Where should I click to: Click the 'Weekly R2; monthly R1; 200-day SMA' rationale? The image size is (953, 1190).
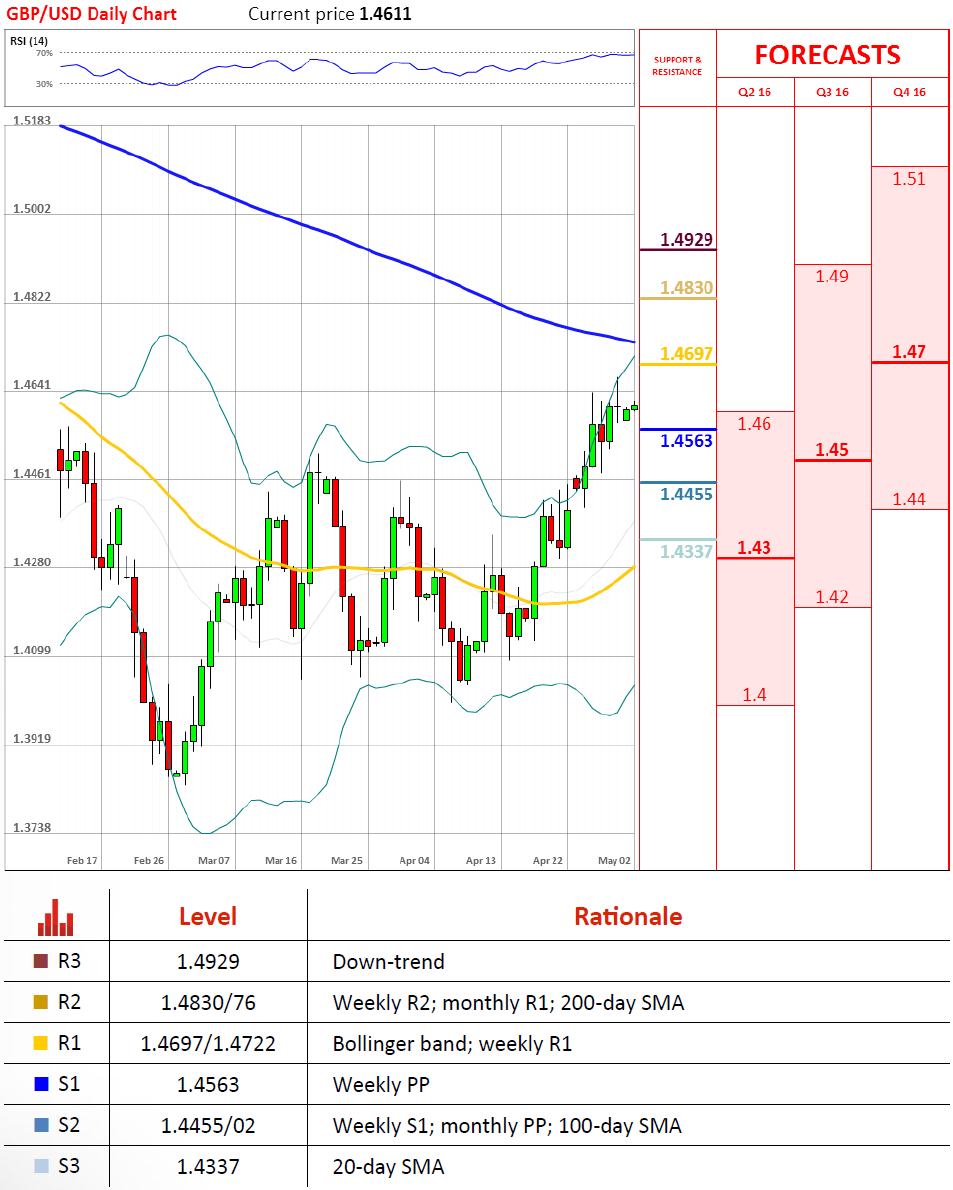[x=508, y=1003]
